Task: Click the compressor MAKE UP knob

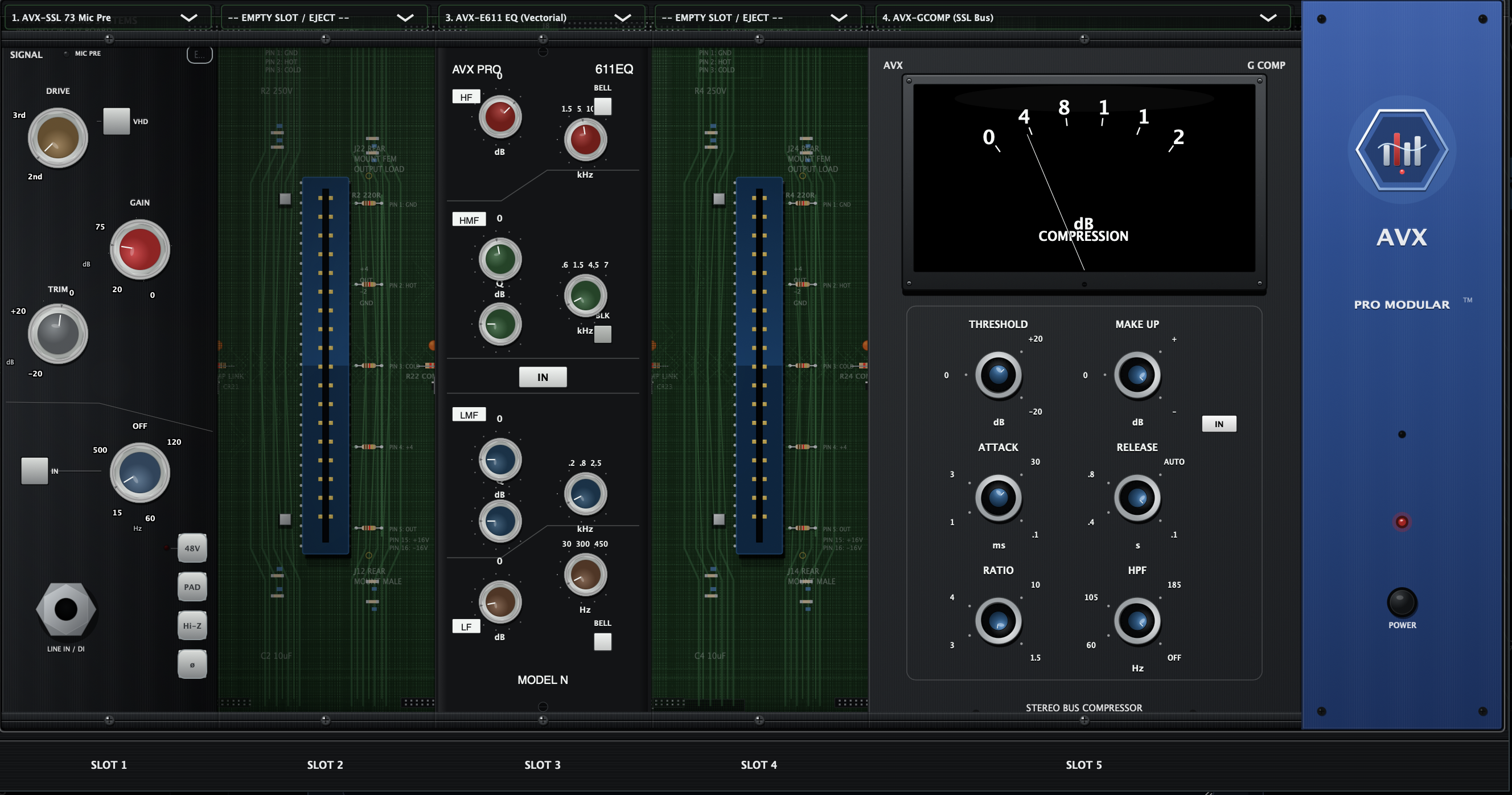Action: click(1137, 375)
